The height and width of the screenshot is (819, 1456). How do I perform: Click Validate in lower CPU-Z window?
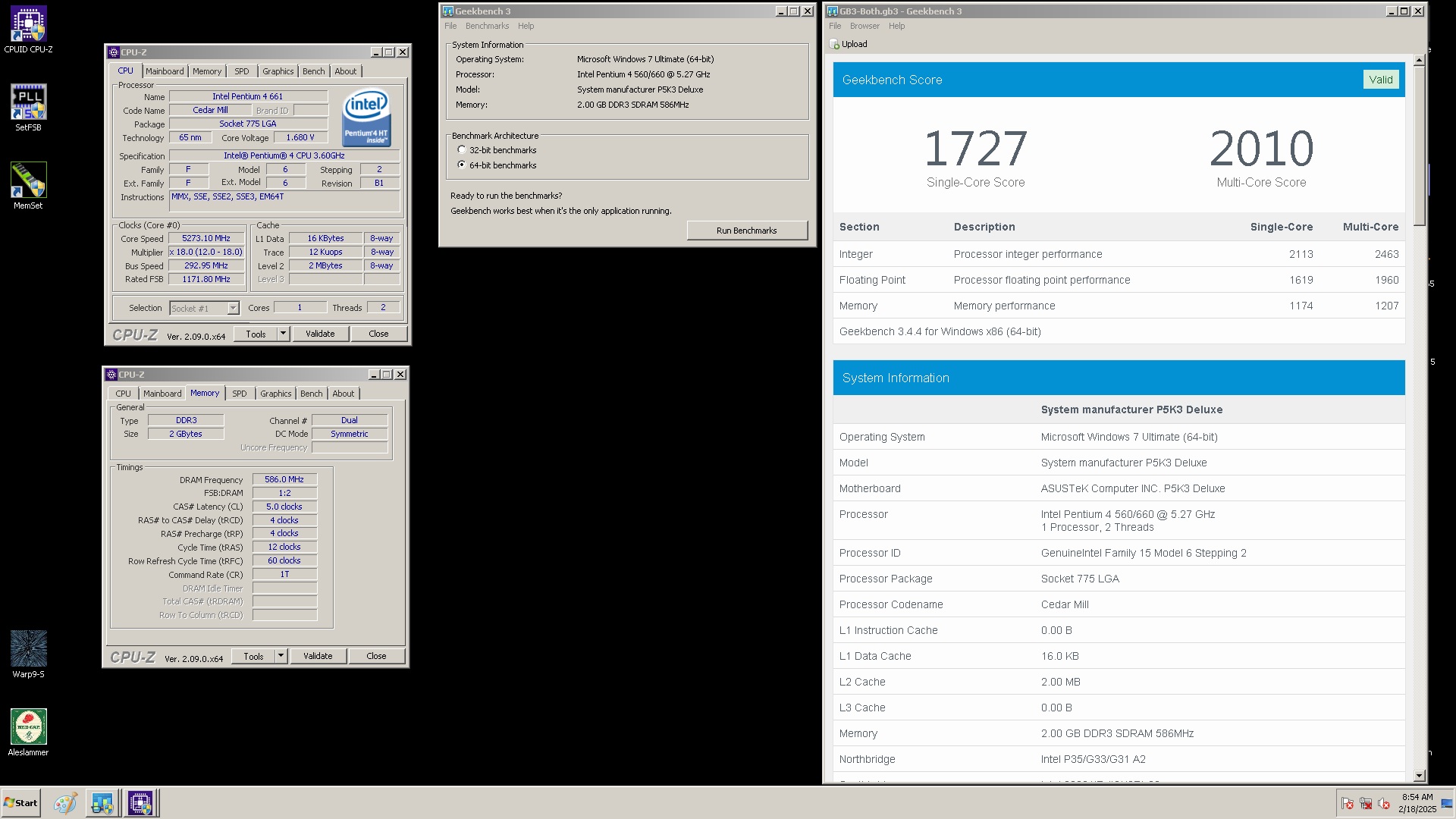[x=318, y=656]
